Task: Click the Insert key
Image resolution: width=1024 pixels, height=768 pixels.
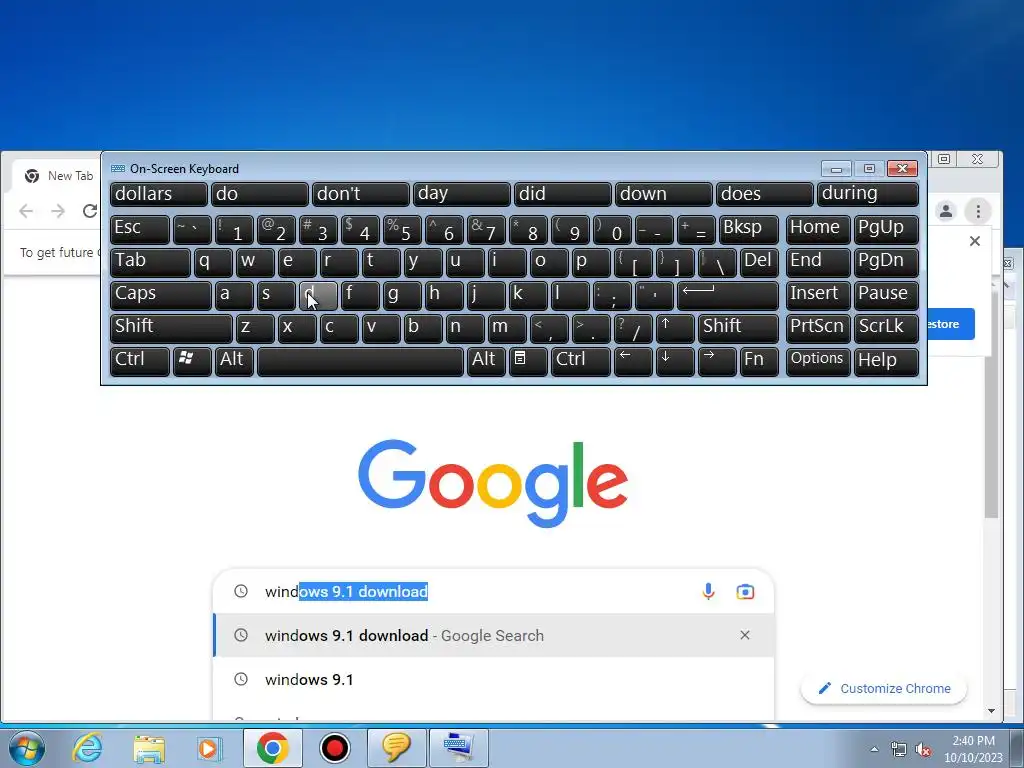Action: (818, 295)
